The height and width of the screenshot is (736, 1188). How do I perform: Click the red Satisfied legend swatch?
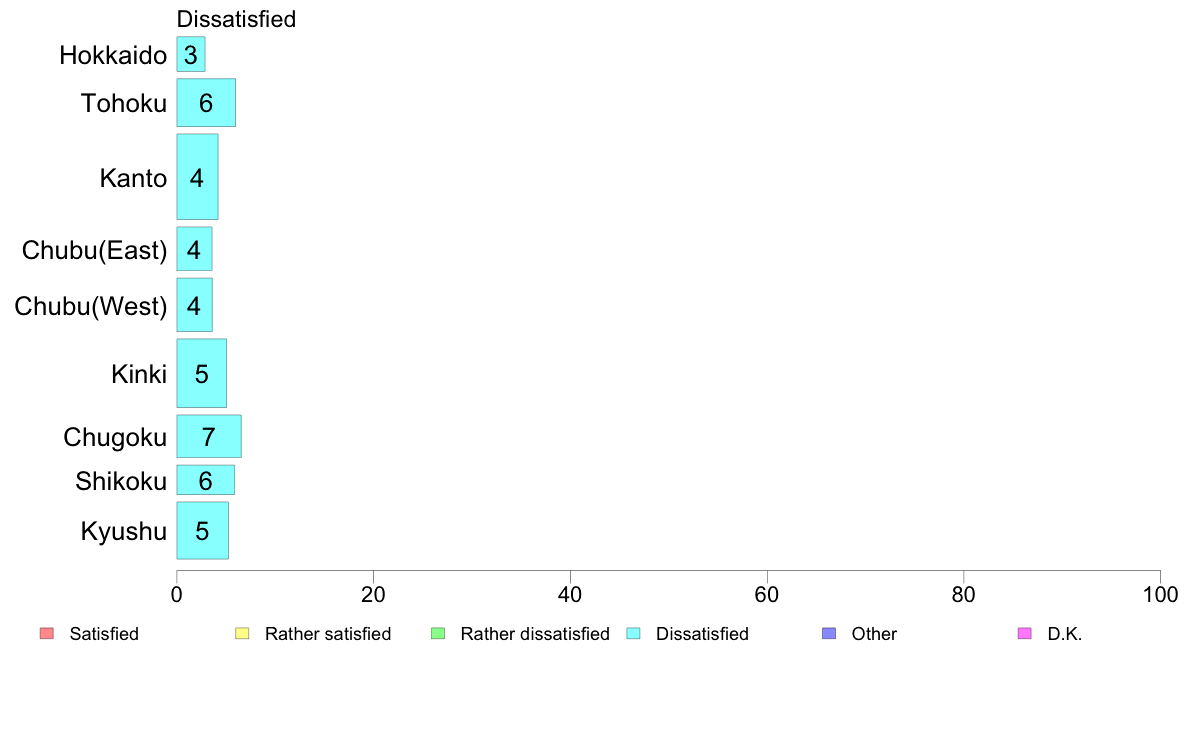pos(47,634)
